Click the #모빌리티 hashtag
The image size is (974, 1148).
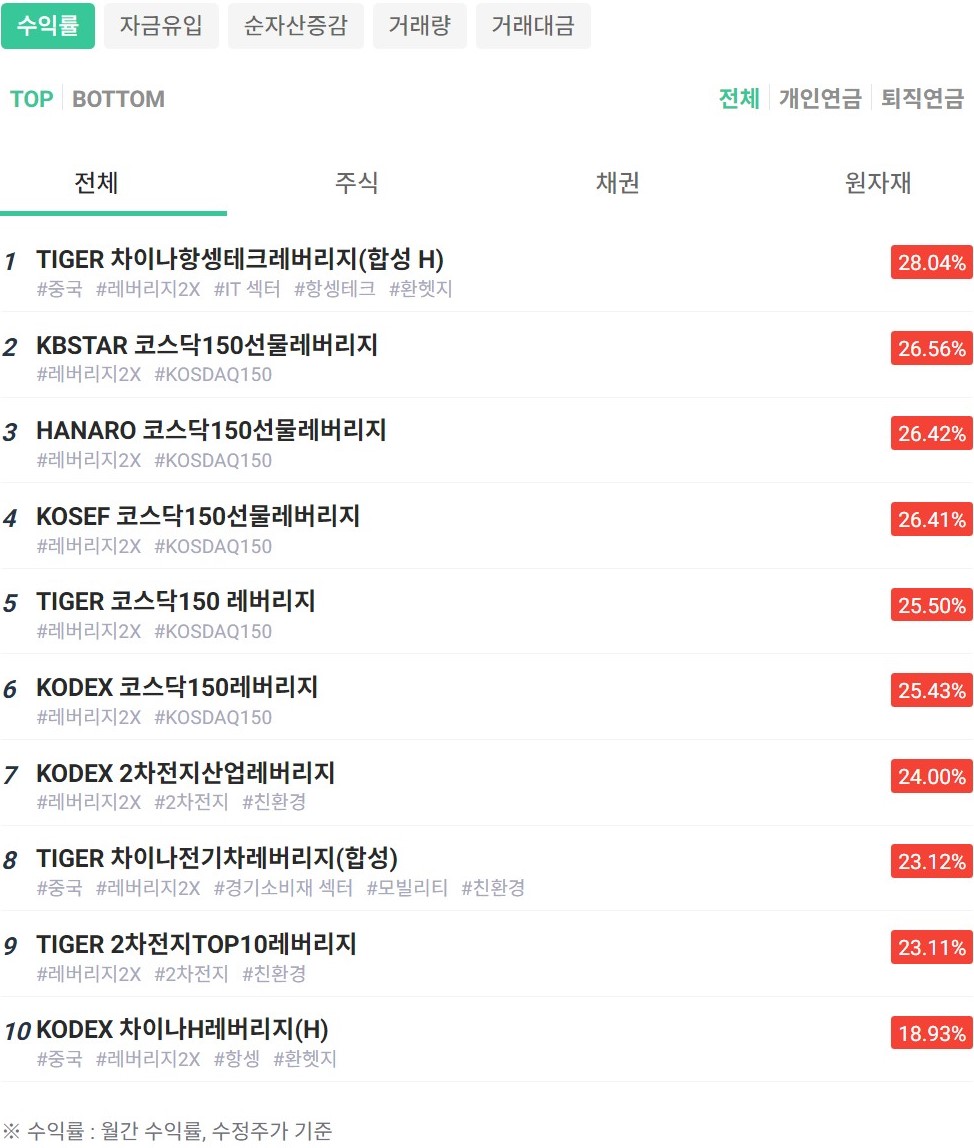(407, 888)
